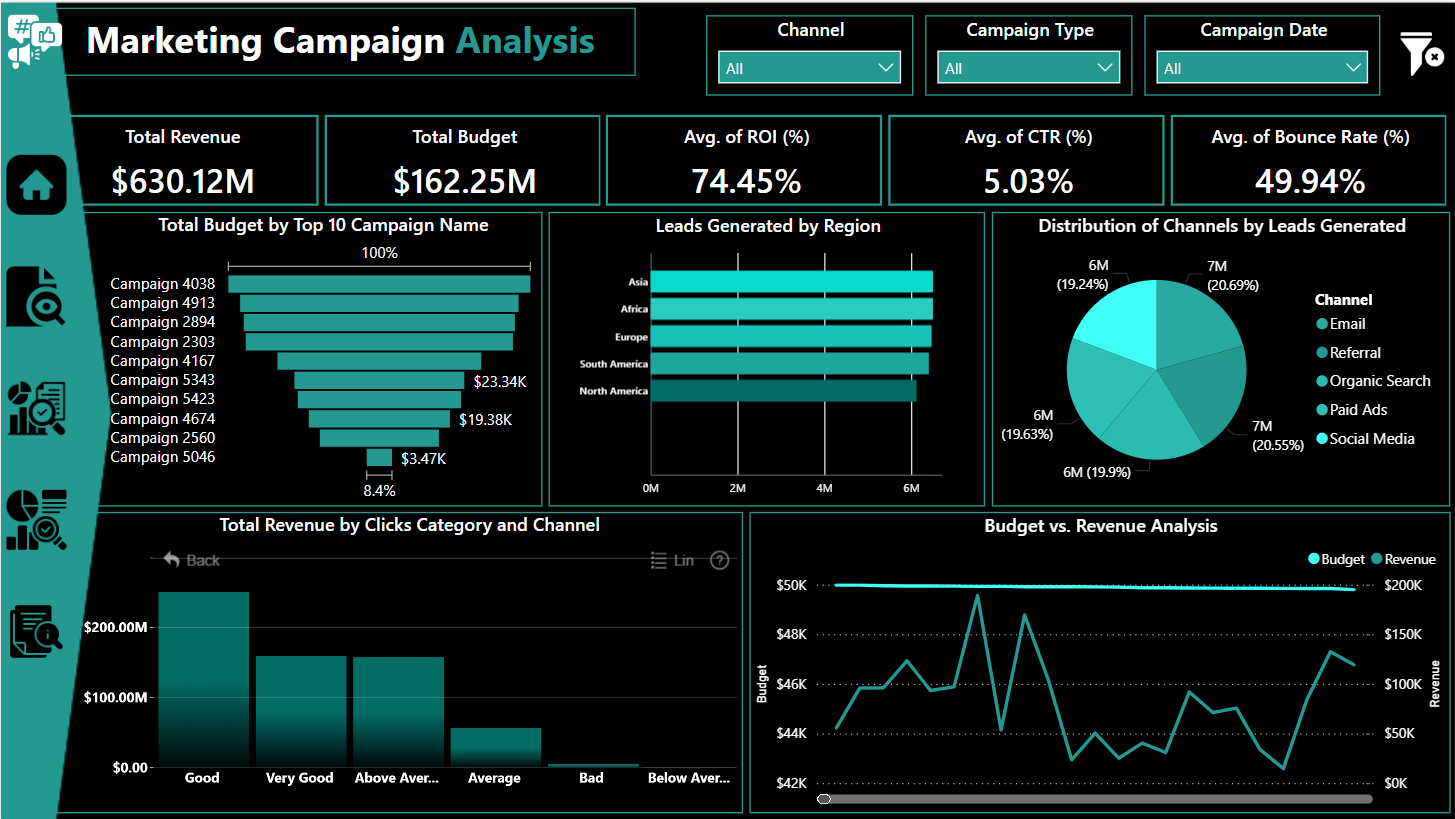Click the Bad category axis label
1455x819 pixels.
[591, 778]
